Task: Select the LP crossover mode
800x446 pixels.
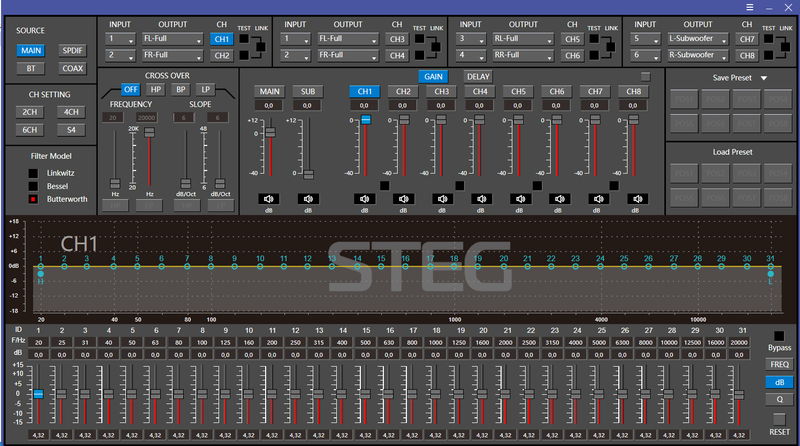Action: 205,89
